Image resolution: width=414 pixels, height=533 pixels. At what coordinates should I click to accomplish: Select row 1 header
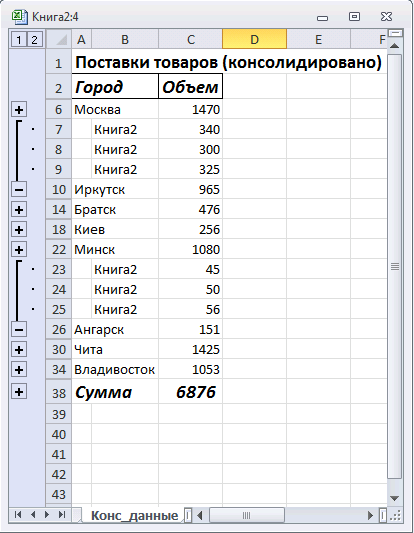(59, 63)
